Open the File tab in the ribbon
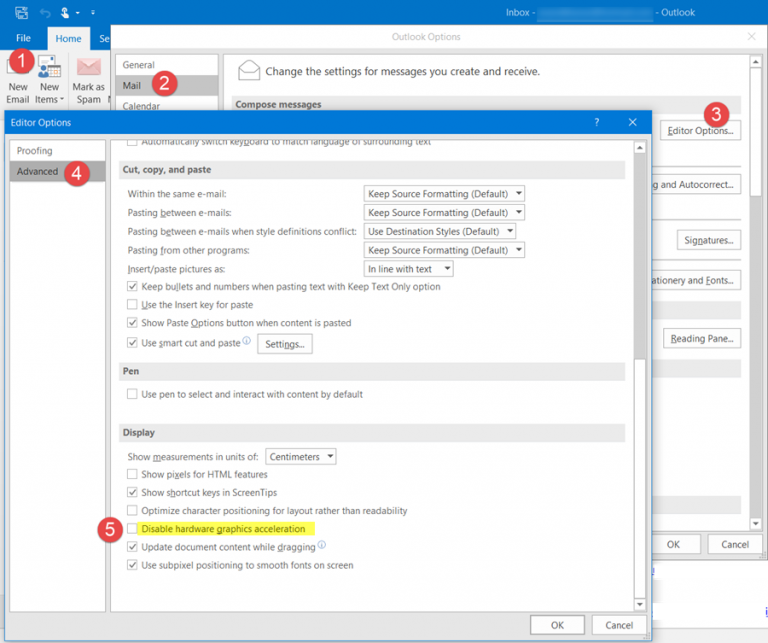The image size is (768, 643). [23, 38]
